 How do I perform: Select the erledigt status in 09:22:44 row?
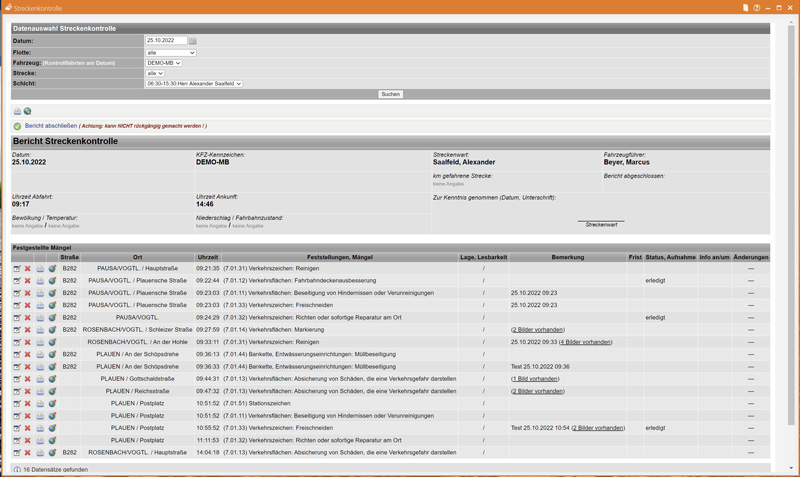click(655, 281)
